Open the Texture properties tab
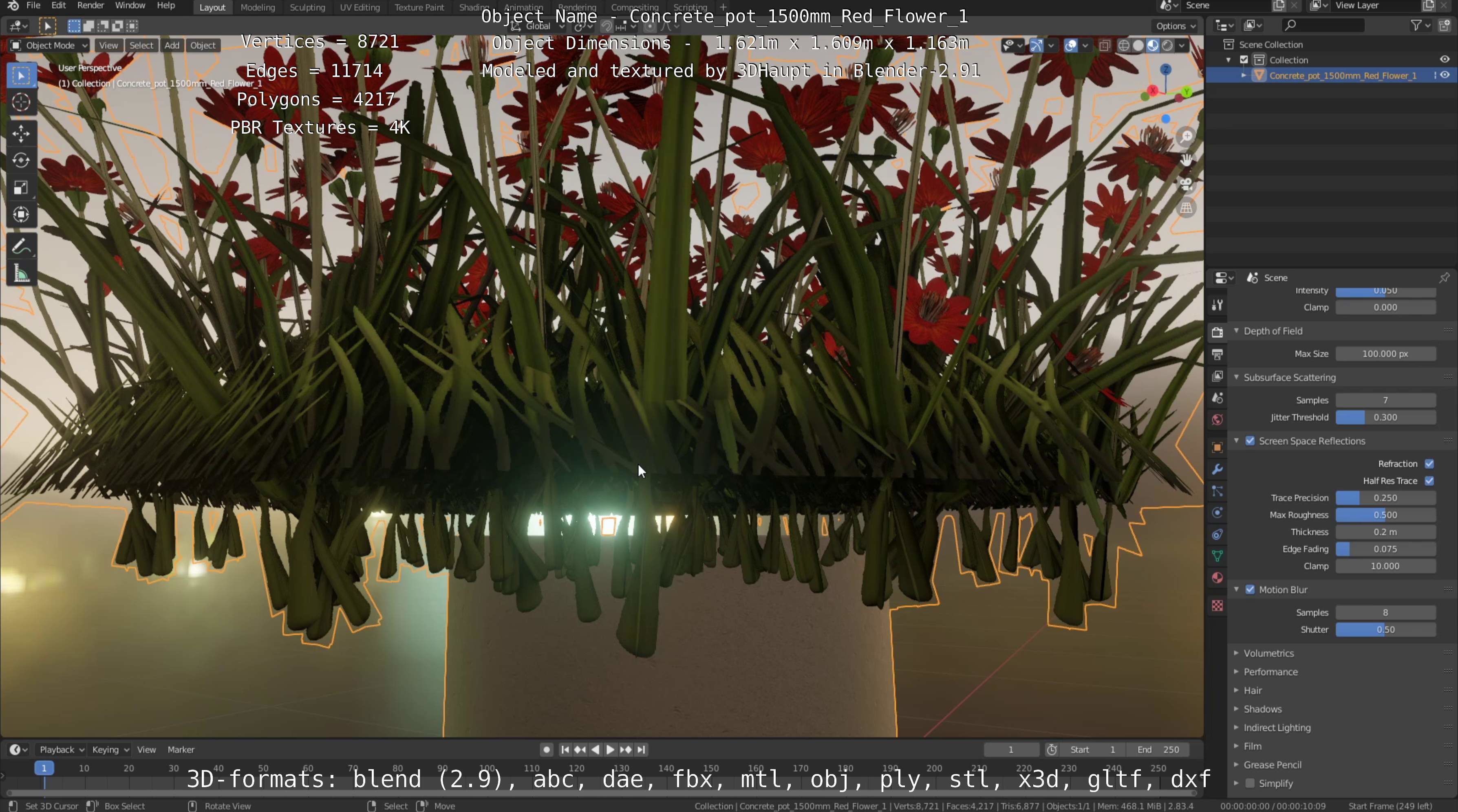The height and width of the screenshot is (812, 1458). [x=1218, y=606]
